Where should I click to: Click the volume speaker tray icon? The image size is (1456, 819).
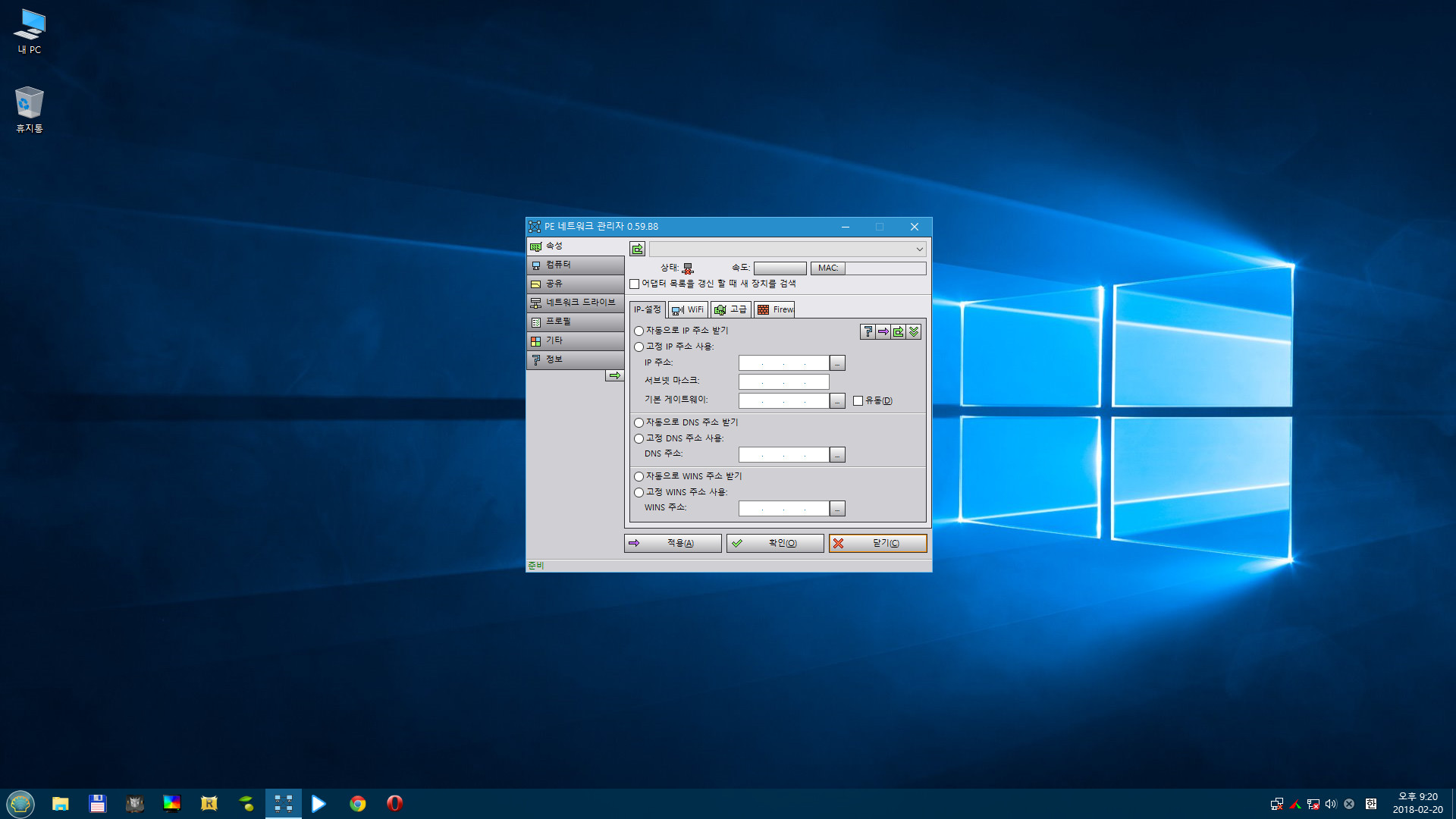tap(1331, 804)
